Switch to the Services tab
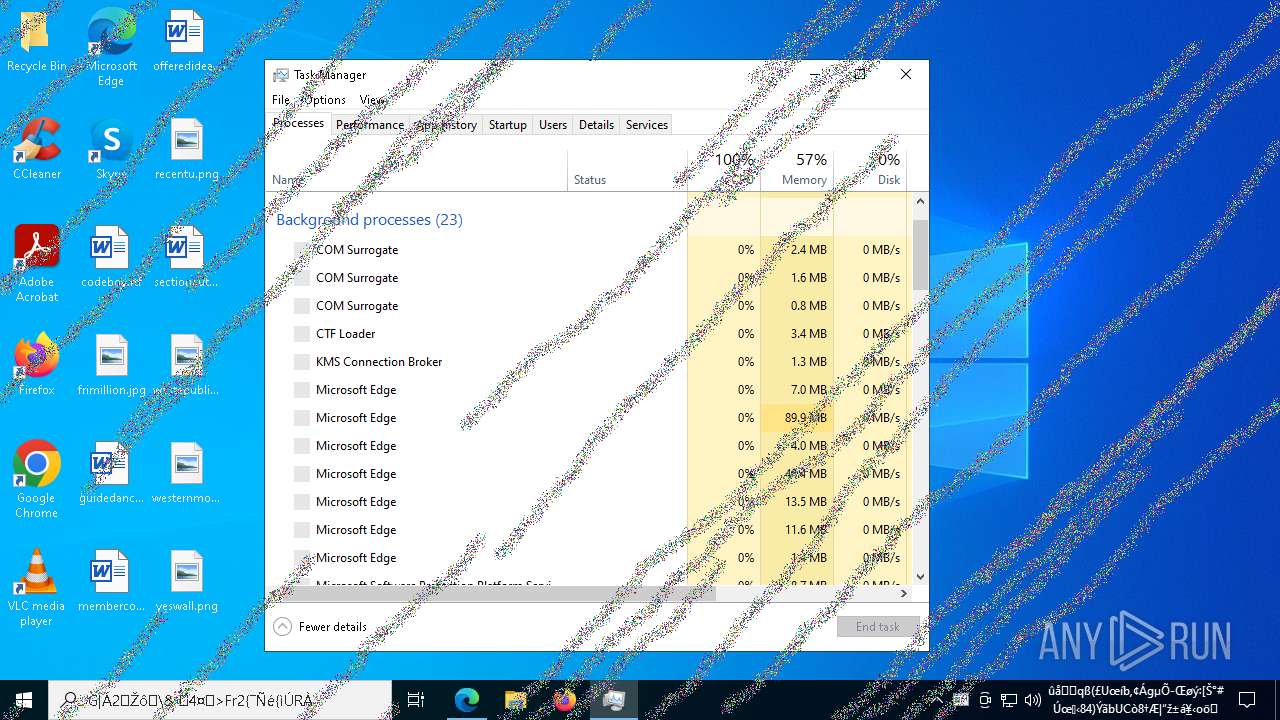 [647, 125]
